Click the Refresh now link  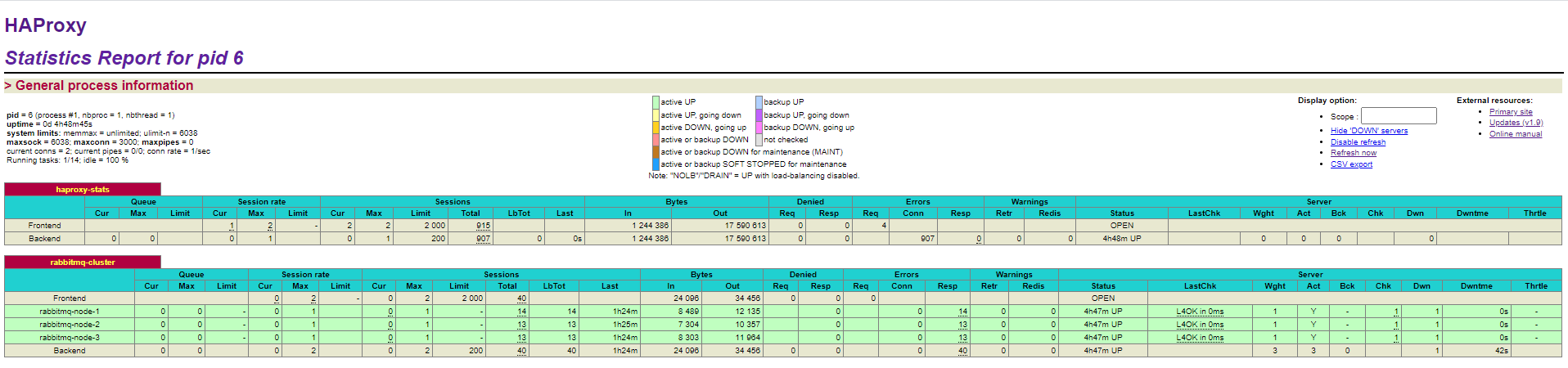tap(1354, 153)
